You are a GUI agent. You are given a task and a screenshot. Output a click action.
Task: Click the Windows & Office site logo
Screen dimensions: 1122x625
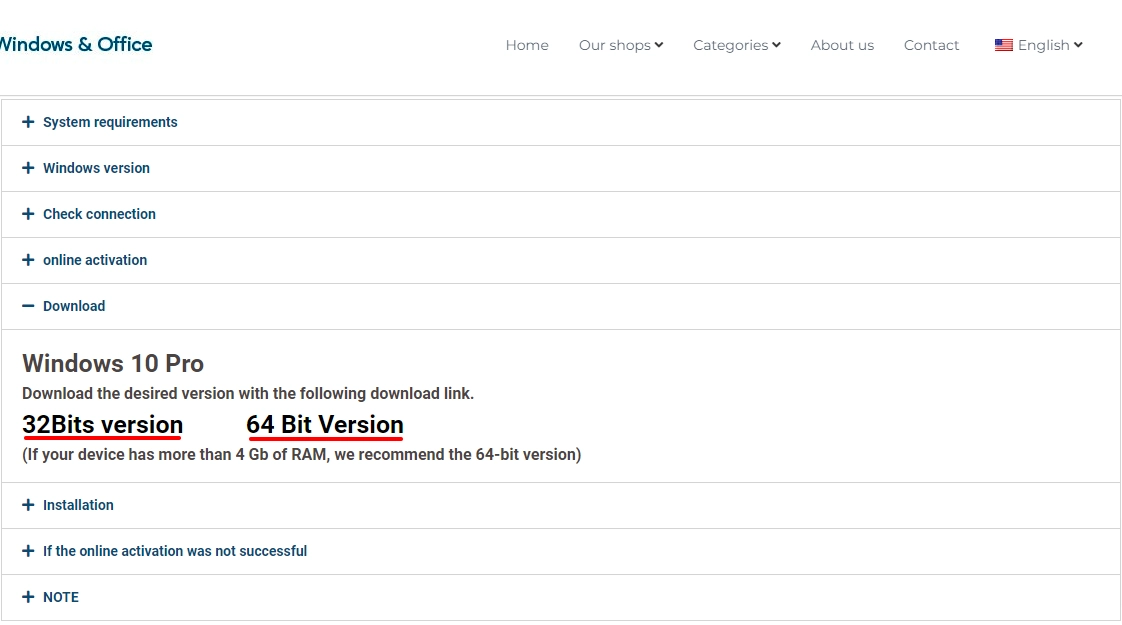tap(76, 44)
